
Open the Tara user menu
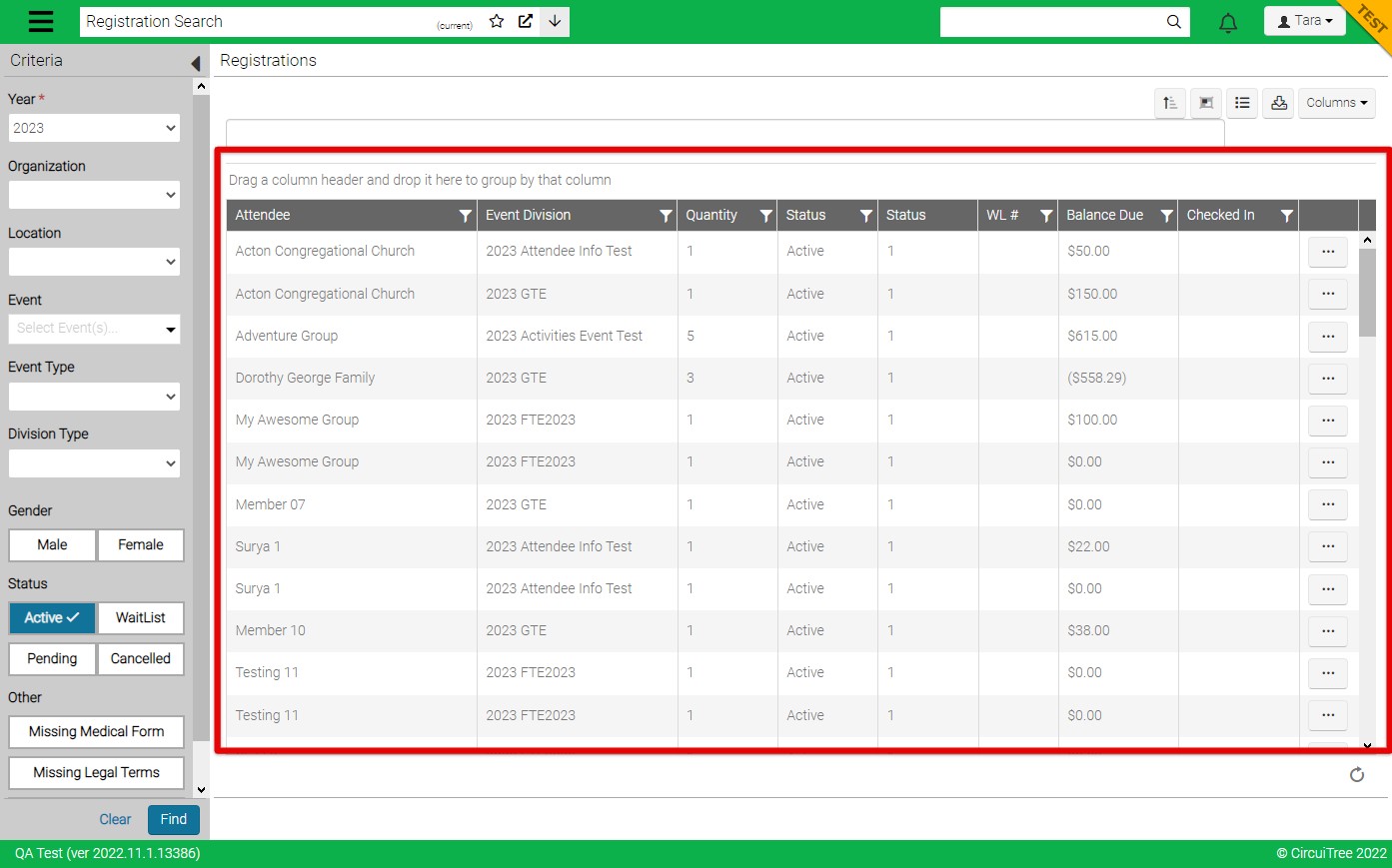pos(1304,21)
